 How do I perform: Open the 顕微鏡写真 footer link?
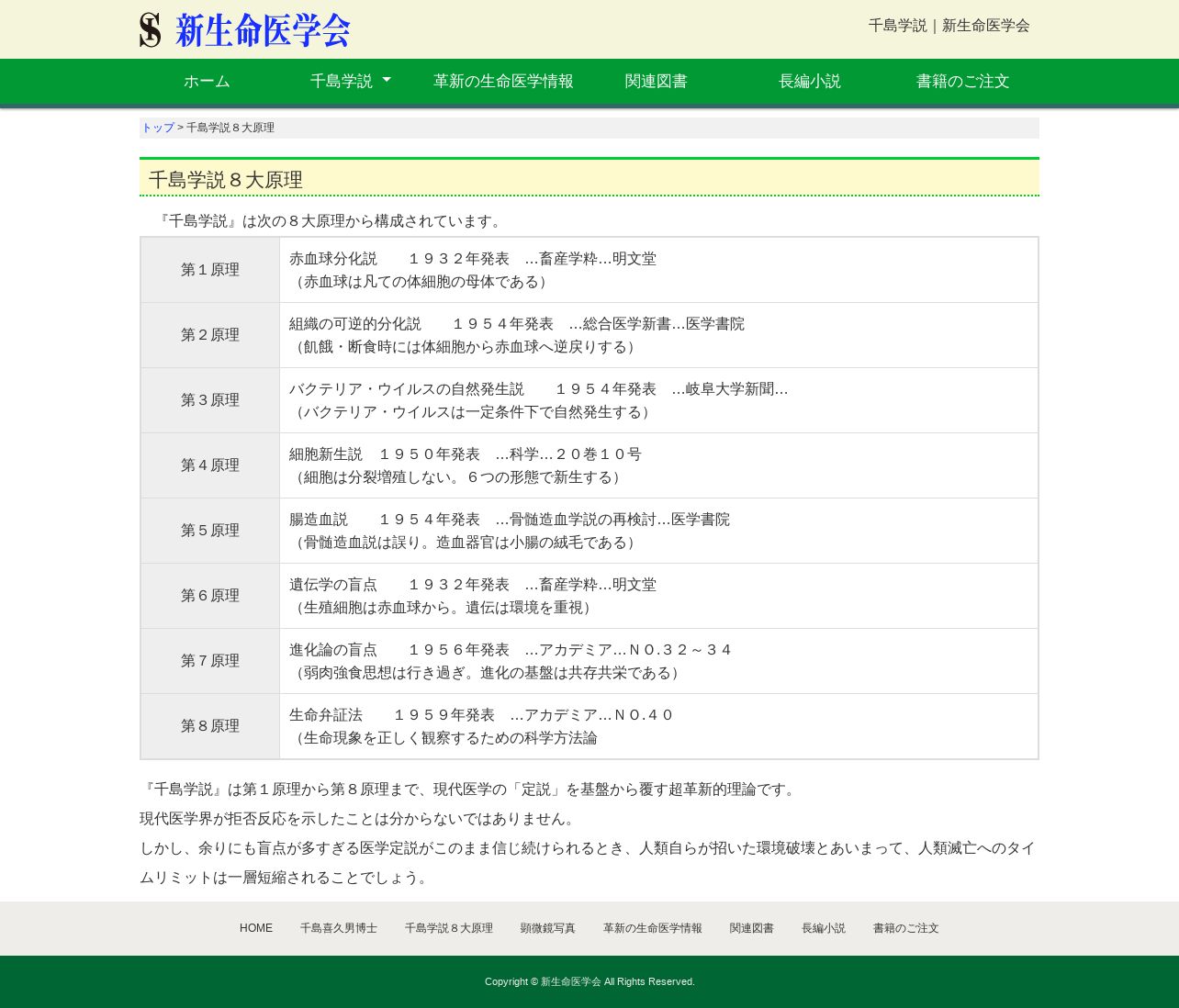(548, 928)
